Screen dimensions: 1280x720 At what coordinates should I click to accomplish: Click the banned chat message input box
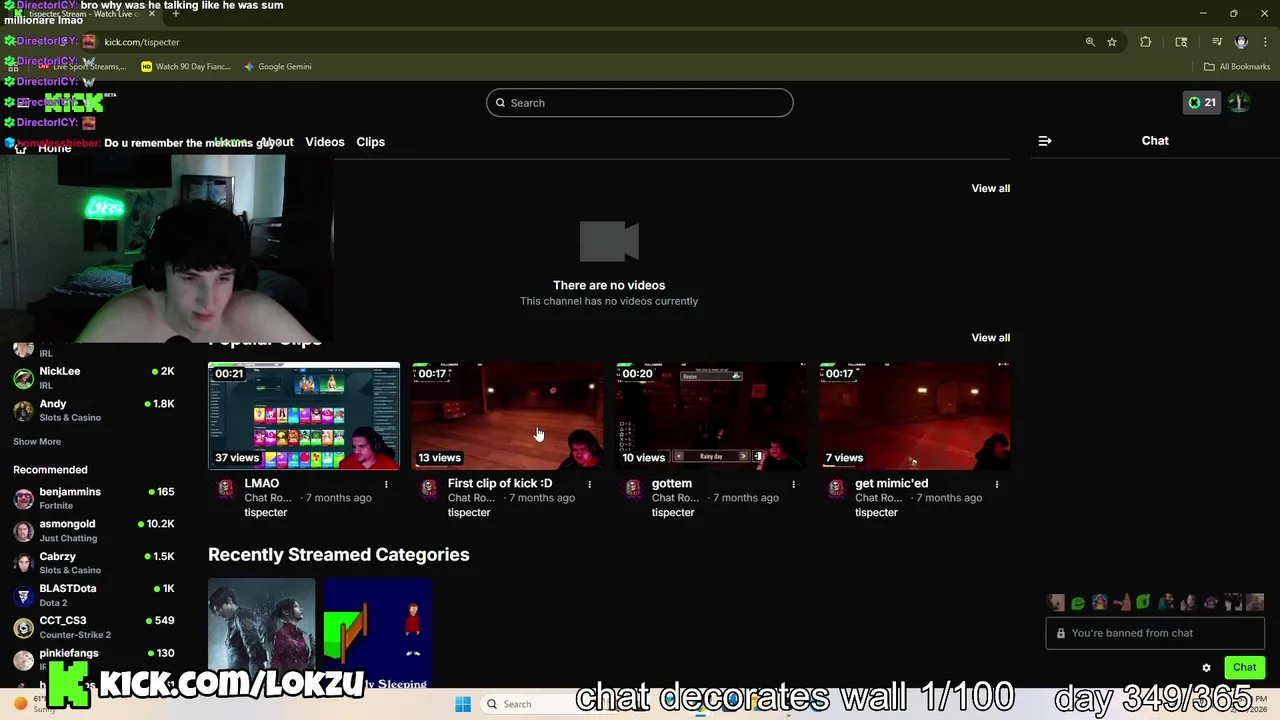1155,633
